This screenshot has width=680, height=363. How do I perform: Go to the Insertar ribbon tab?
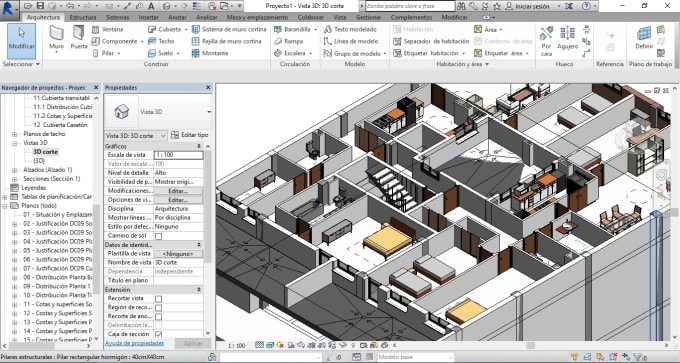[148, 17]
